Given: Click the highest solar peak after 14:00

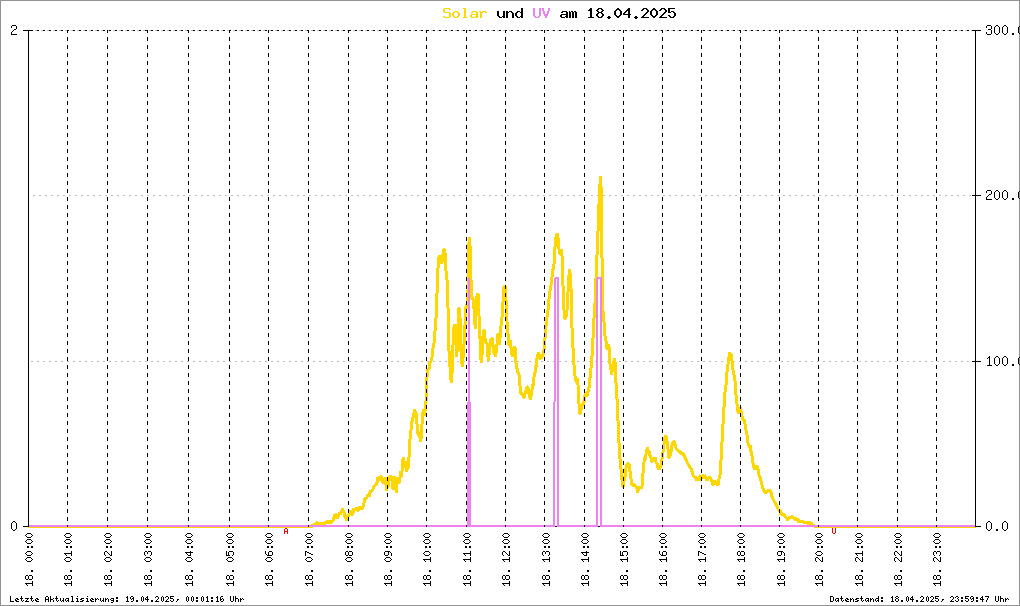Looking at the screenshot, I should click(600, 178).
